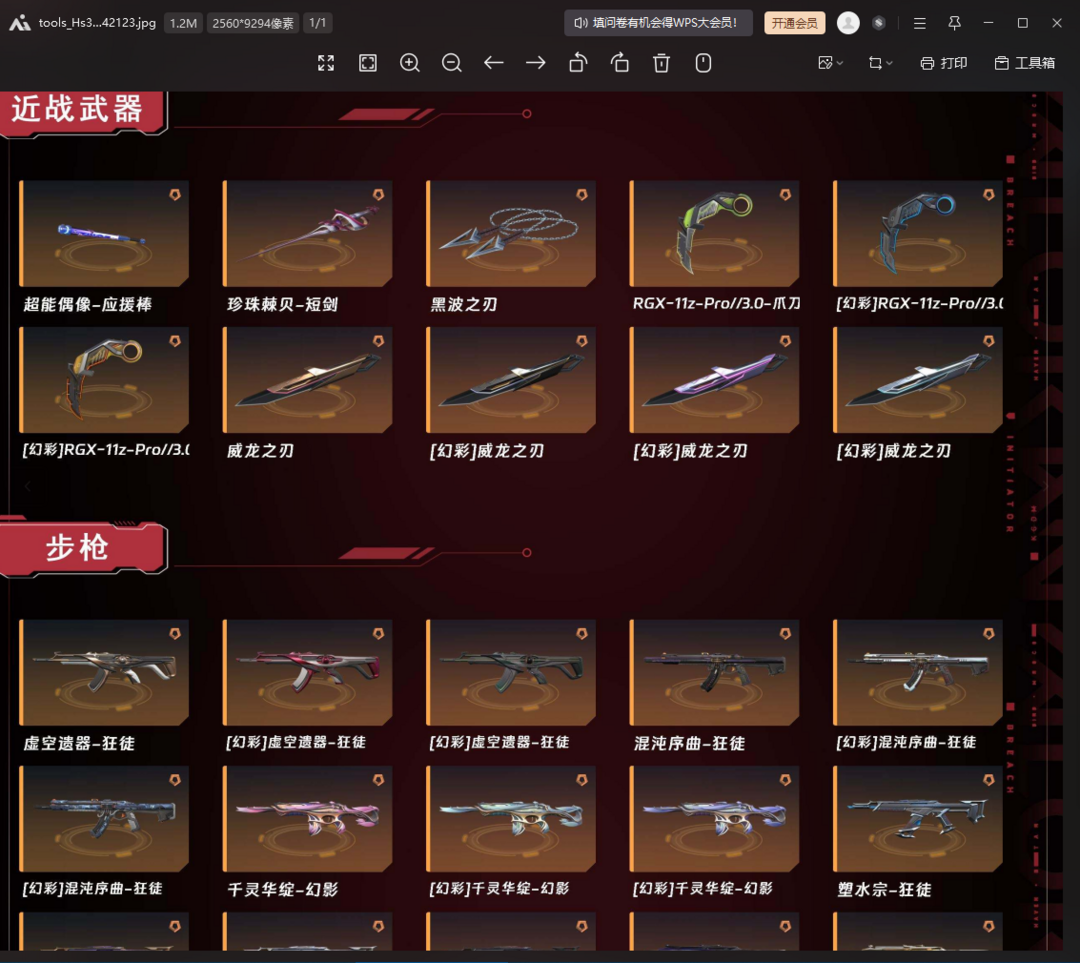Zoom in with the magnifier plus icon
This screenshot has height=963, width=1080.
[x=410, y=63]
